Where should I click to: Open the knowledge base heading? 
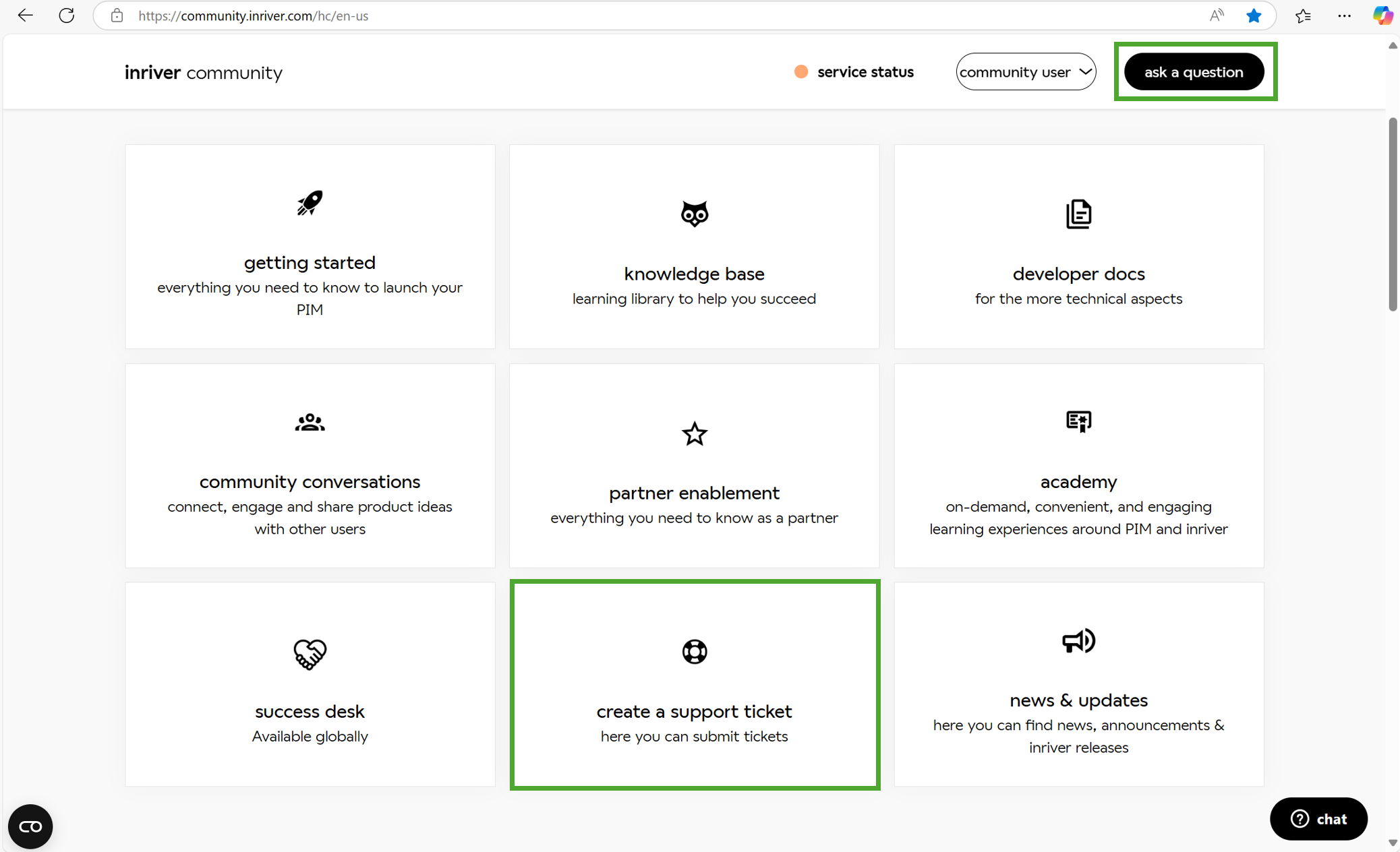pos(694,274)
